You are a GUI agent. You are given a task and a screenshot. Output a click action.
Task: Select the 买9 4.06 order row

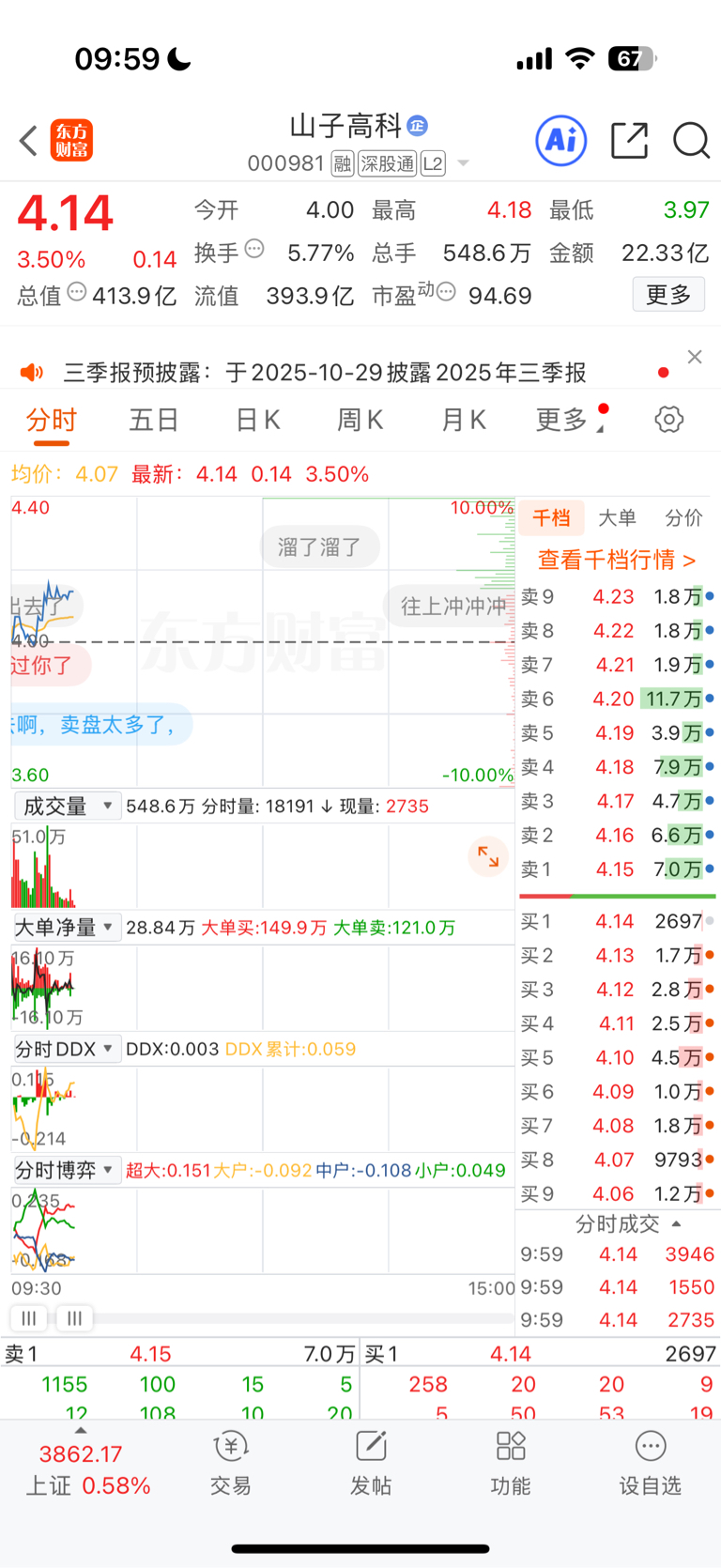click(x=617, y=1193)
